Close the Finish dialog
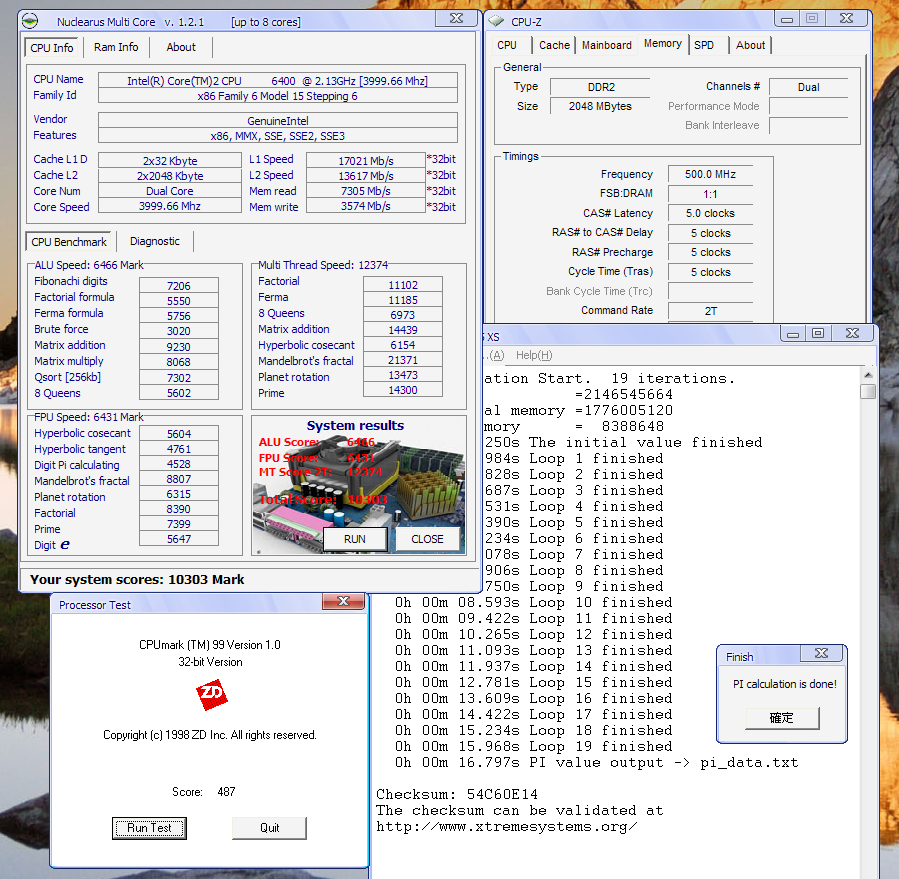This screenshot has width=899, height=879. (x=822, y=653)
